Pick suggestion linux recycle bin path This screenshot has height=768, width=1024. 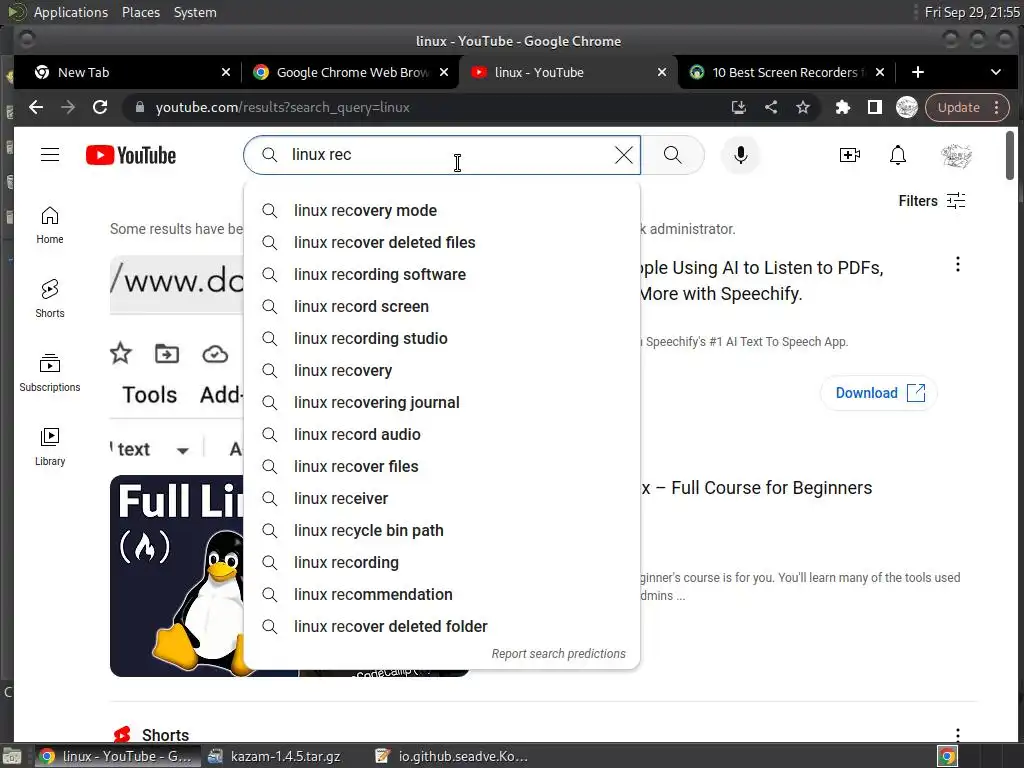click(441, 530)
